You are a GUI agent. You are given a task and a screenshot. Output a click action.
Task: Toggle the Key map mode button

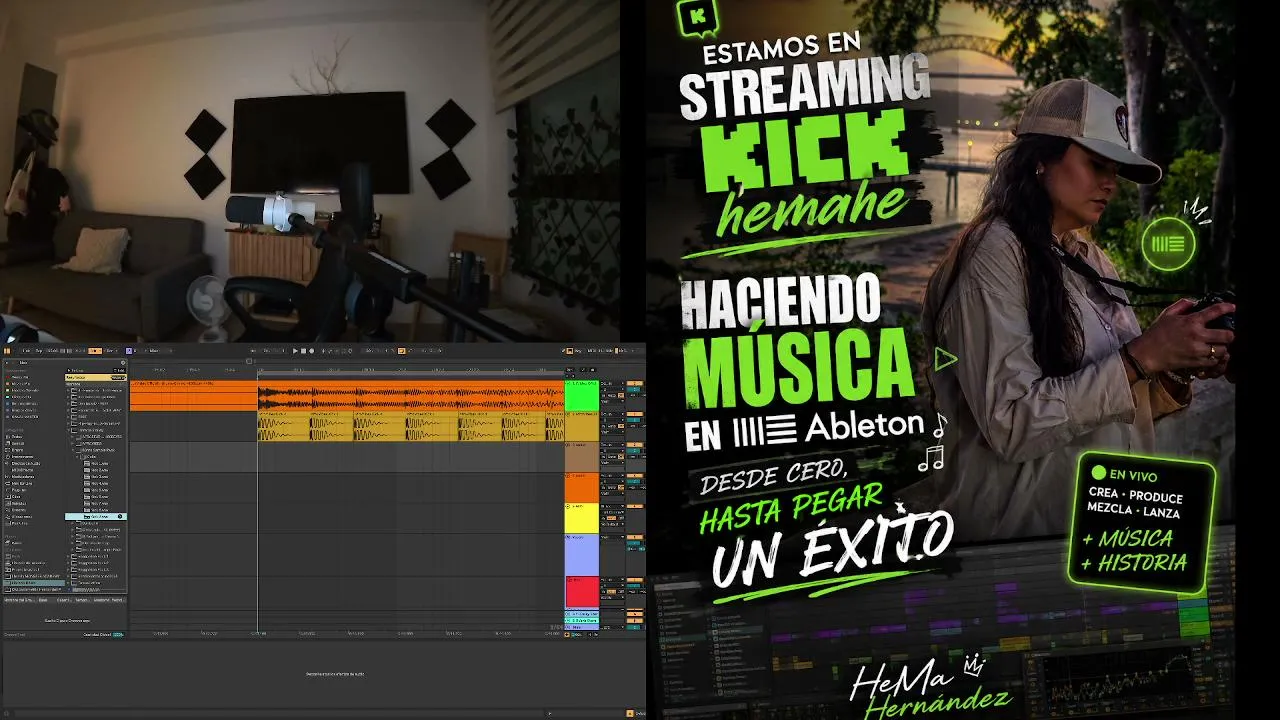coord(578,351)
